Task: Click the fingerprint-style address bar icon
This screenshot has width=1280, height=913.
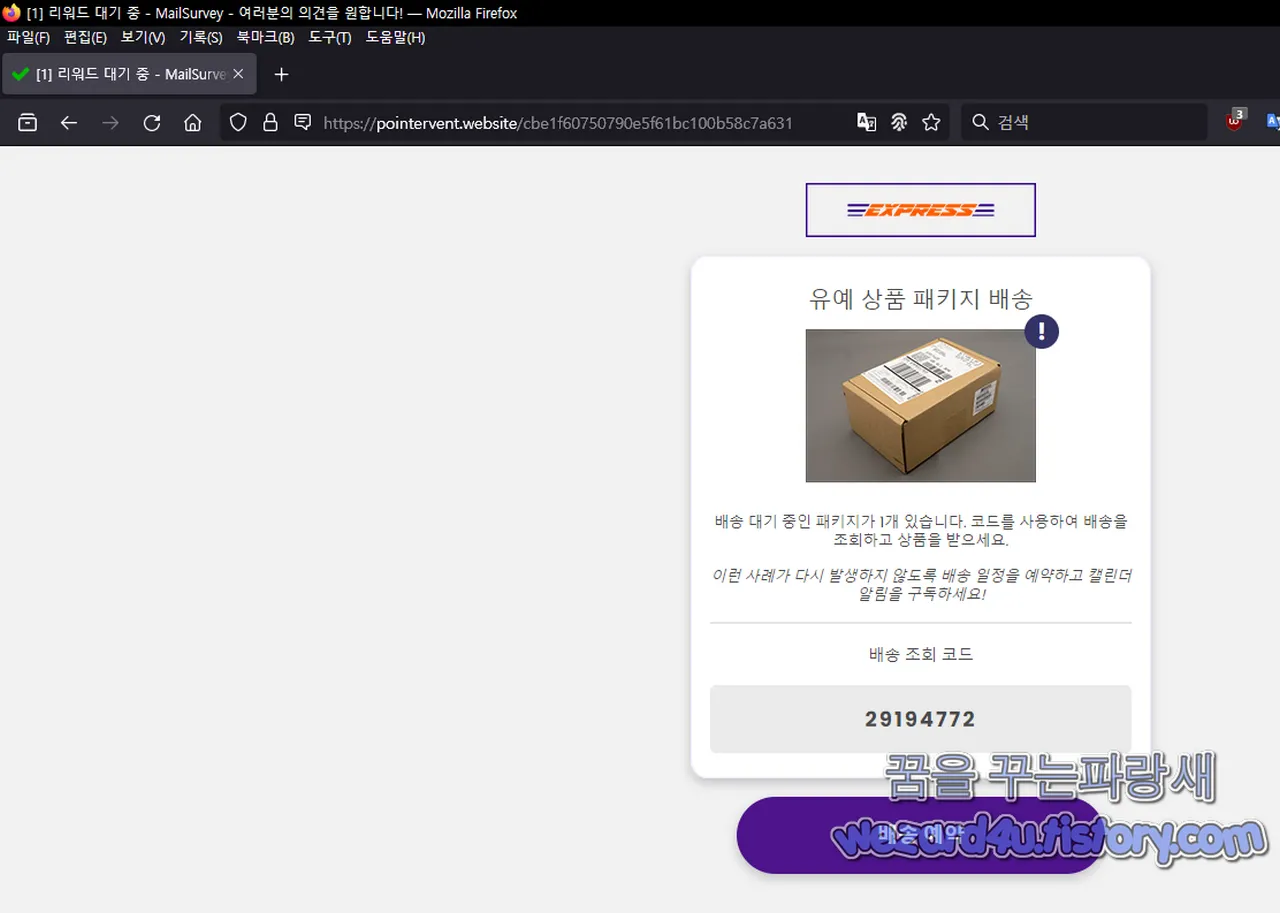Action: (899, 123)
